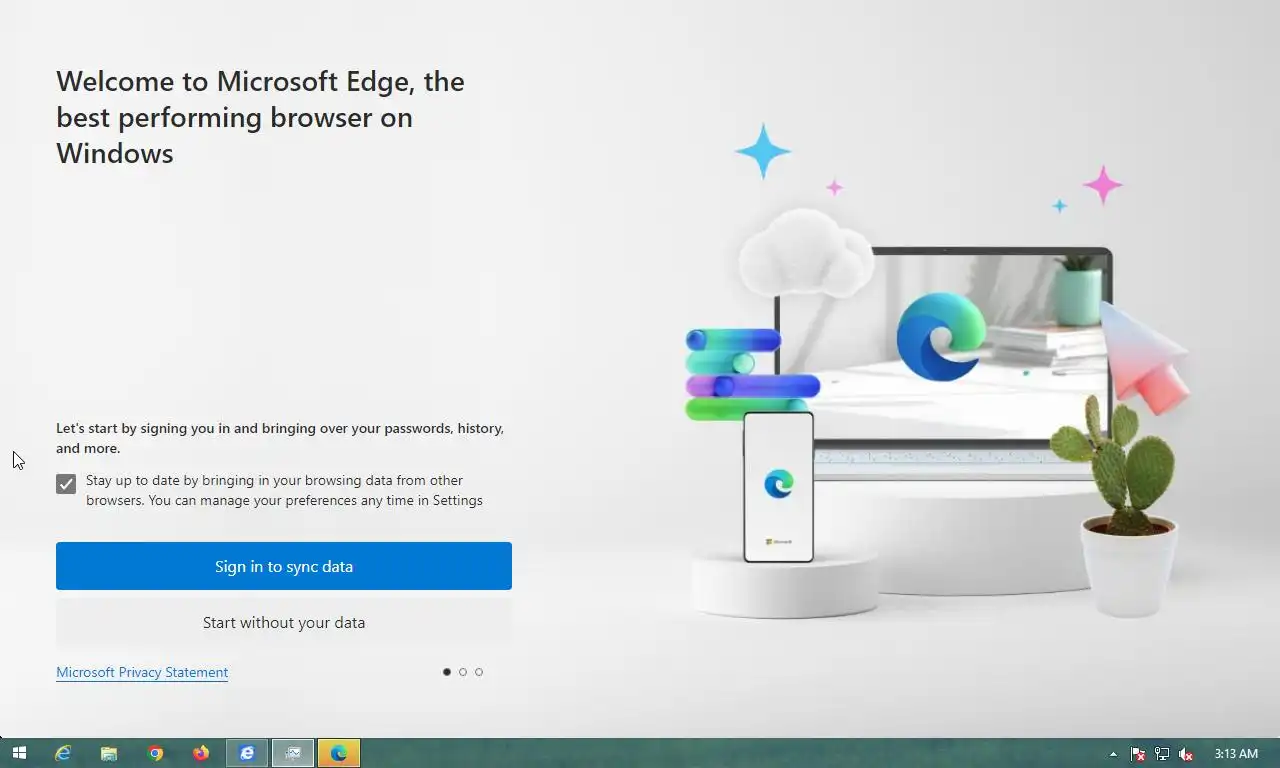Launch Google Chrome from the taskbar
The height and width of the screenshot is (768, 1280).
click(155, 753)
